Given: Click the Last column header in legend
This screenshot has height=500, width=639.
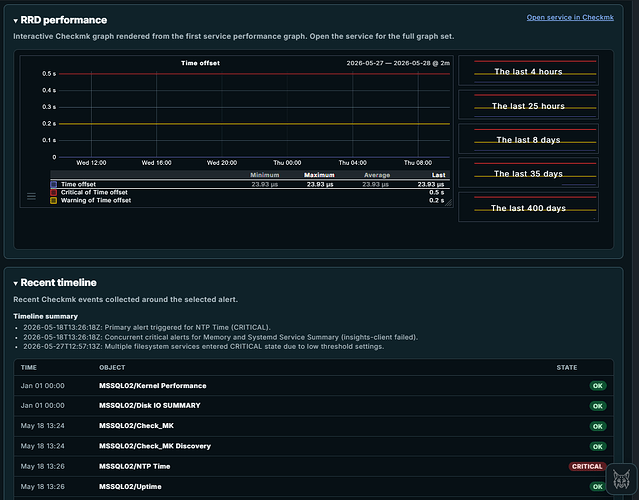Looking at the screenshot, I should tap(438, 175).
